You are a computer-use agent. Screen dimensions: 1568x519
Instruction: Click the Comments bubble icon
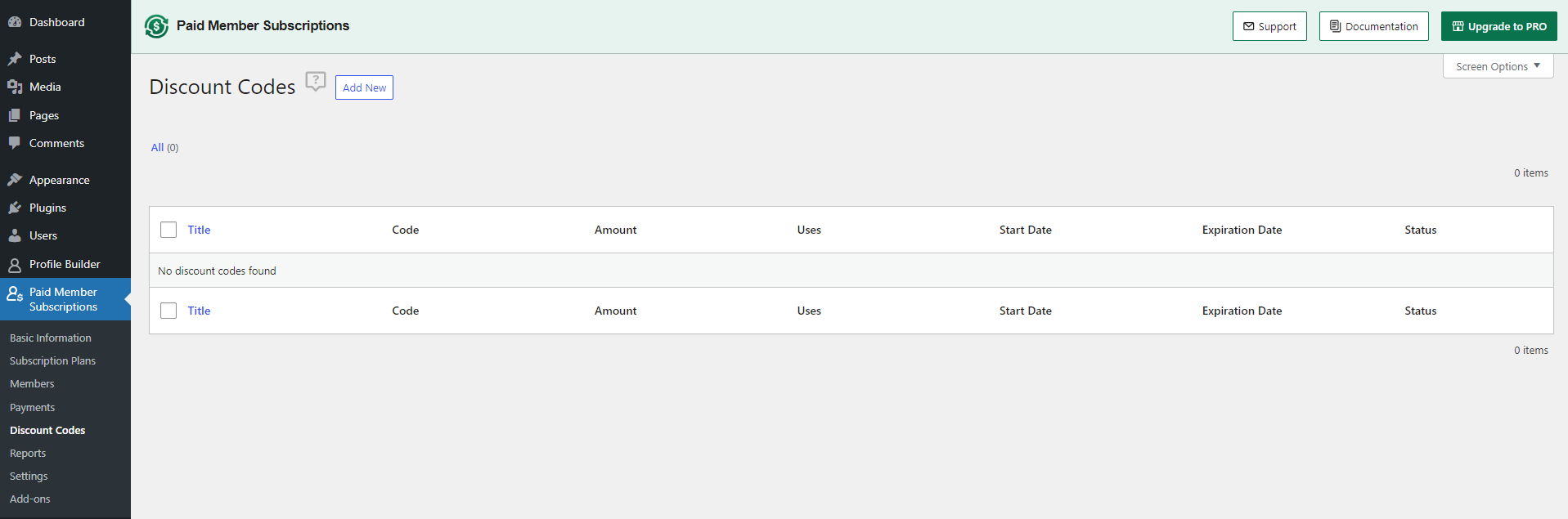(15, 143)
